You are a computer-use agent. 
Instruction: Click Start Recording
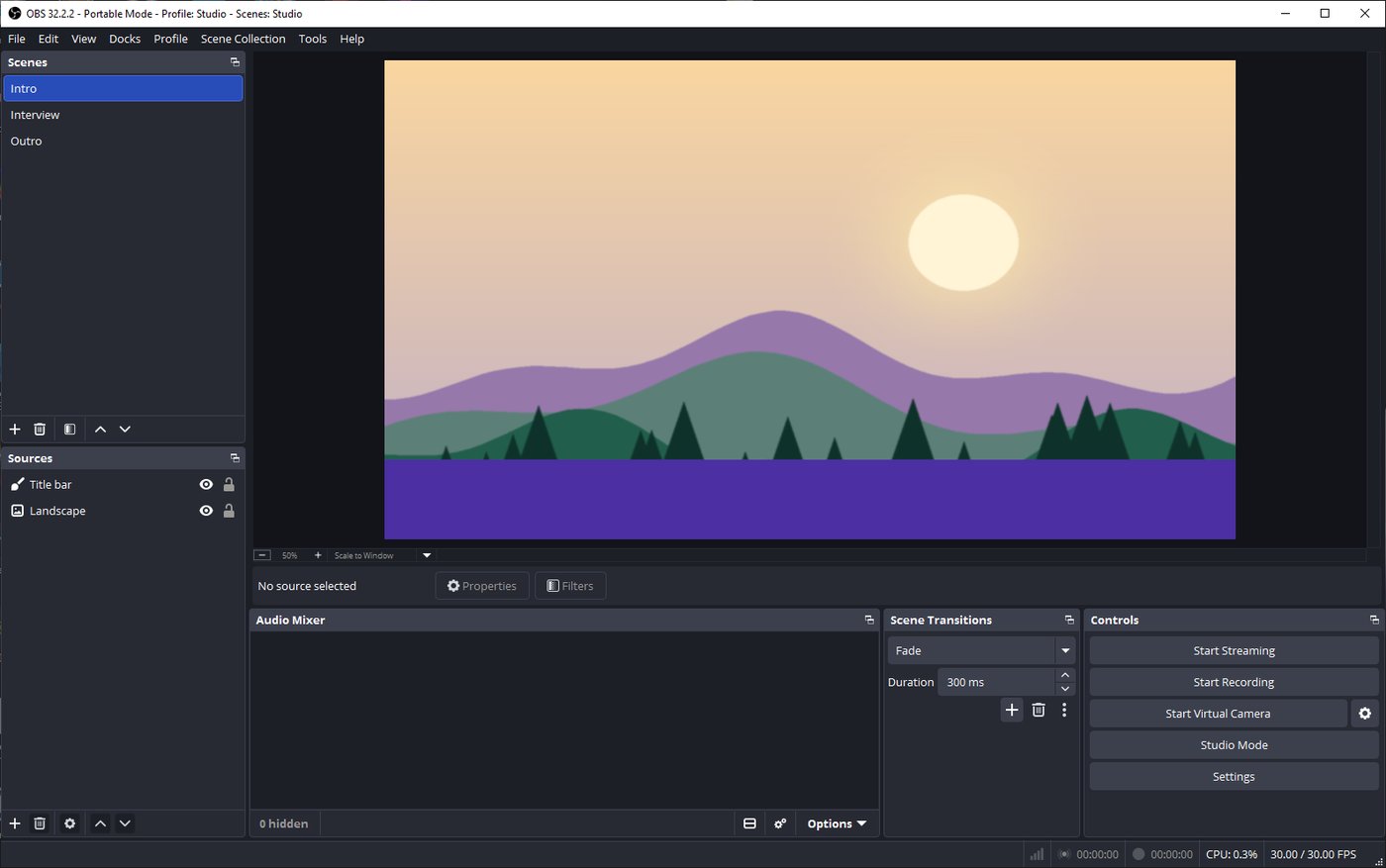click(x=1234, y=682)
